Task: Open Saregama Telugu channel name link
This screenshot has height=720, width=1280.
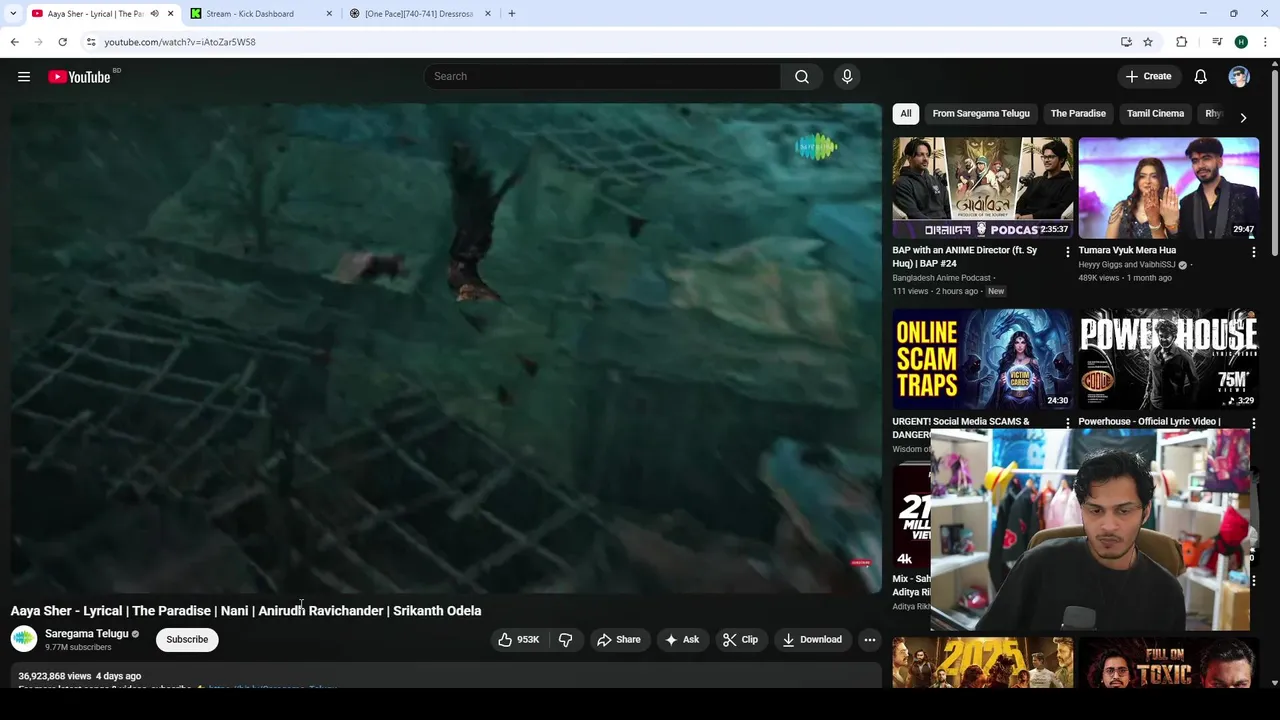Action: (x=86, y=634)
